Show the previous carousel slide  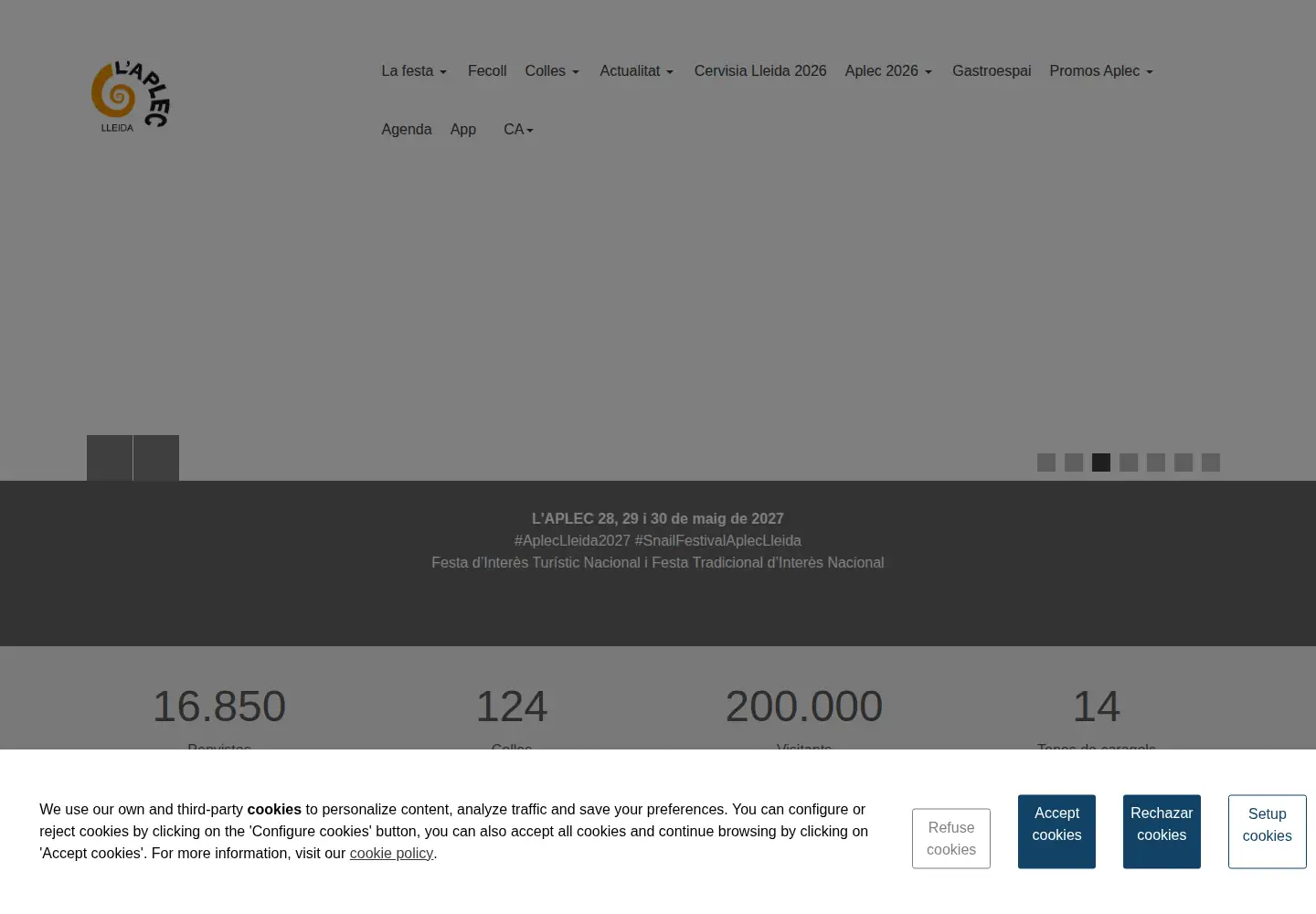pyautogui.click(x=110, y=458)
